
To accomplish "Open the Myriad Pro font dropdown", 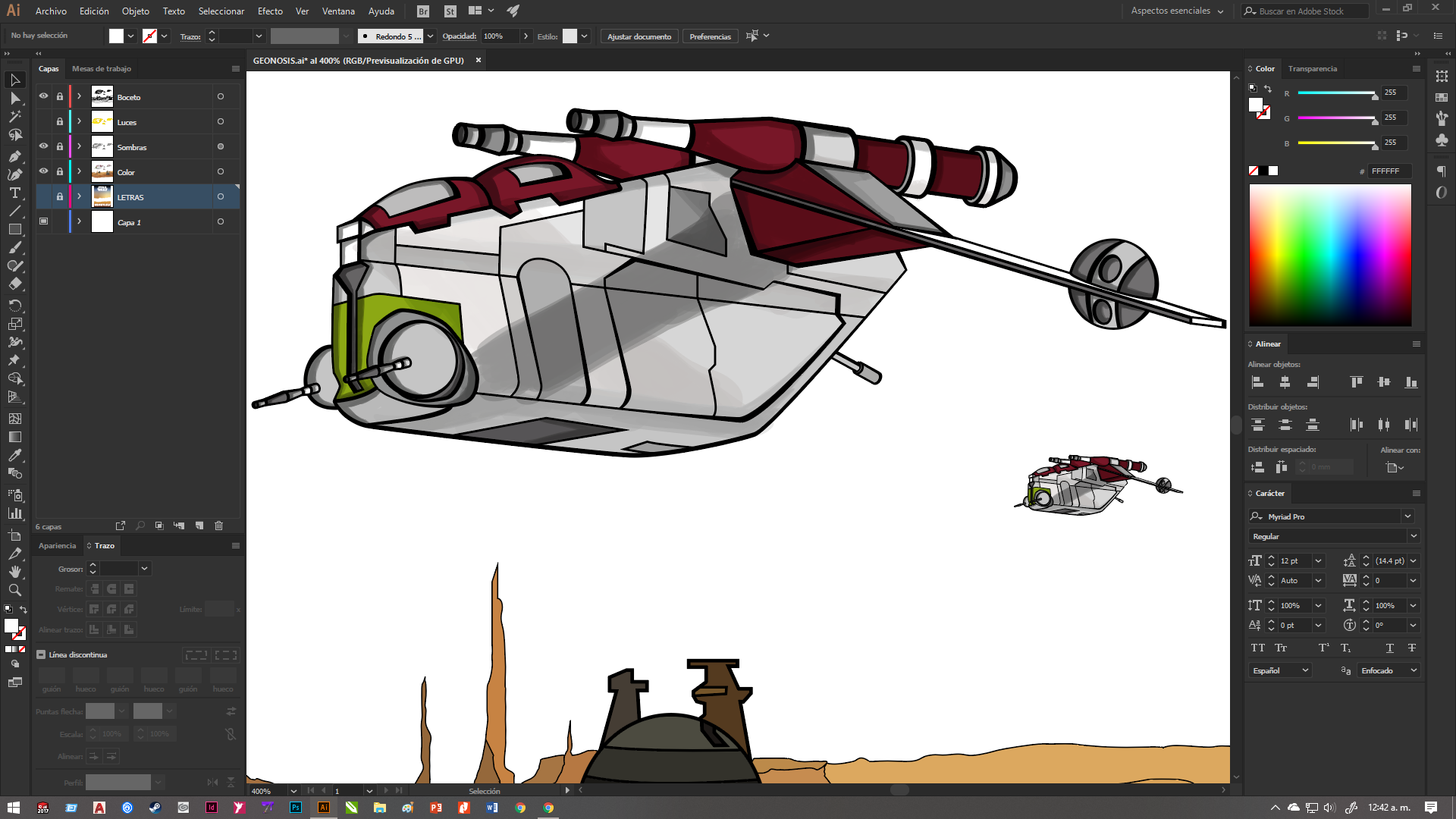I will point(1407,516).
